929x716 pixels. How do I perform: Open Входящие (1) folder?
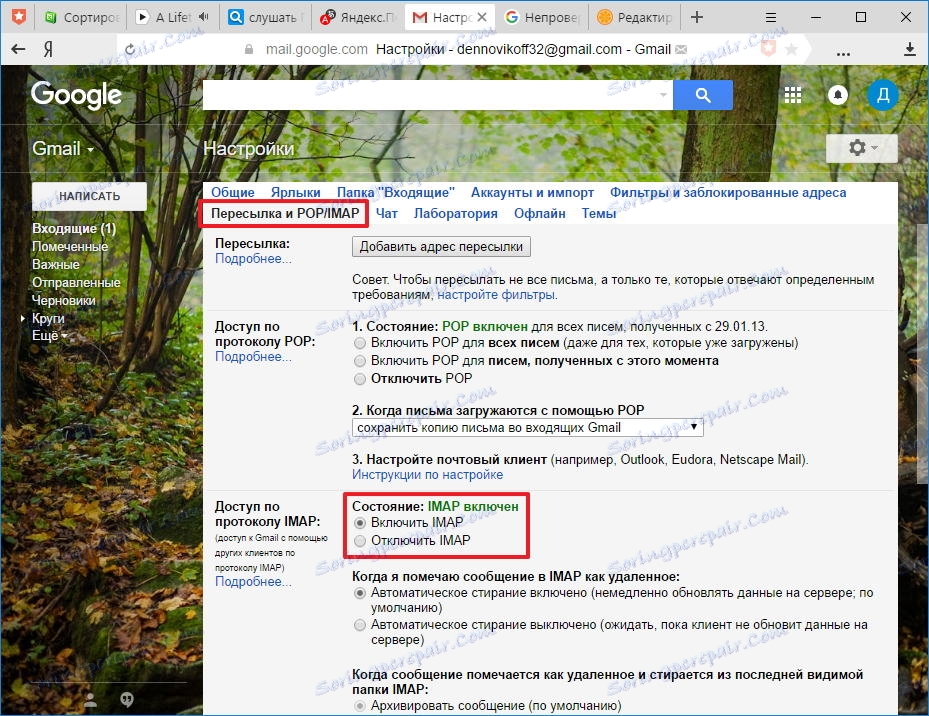74,228
